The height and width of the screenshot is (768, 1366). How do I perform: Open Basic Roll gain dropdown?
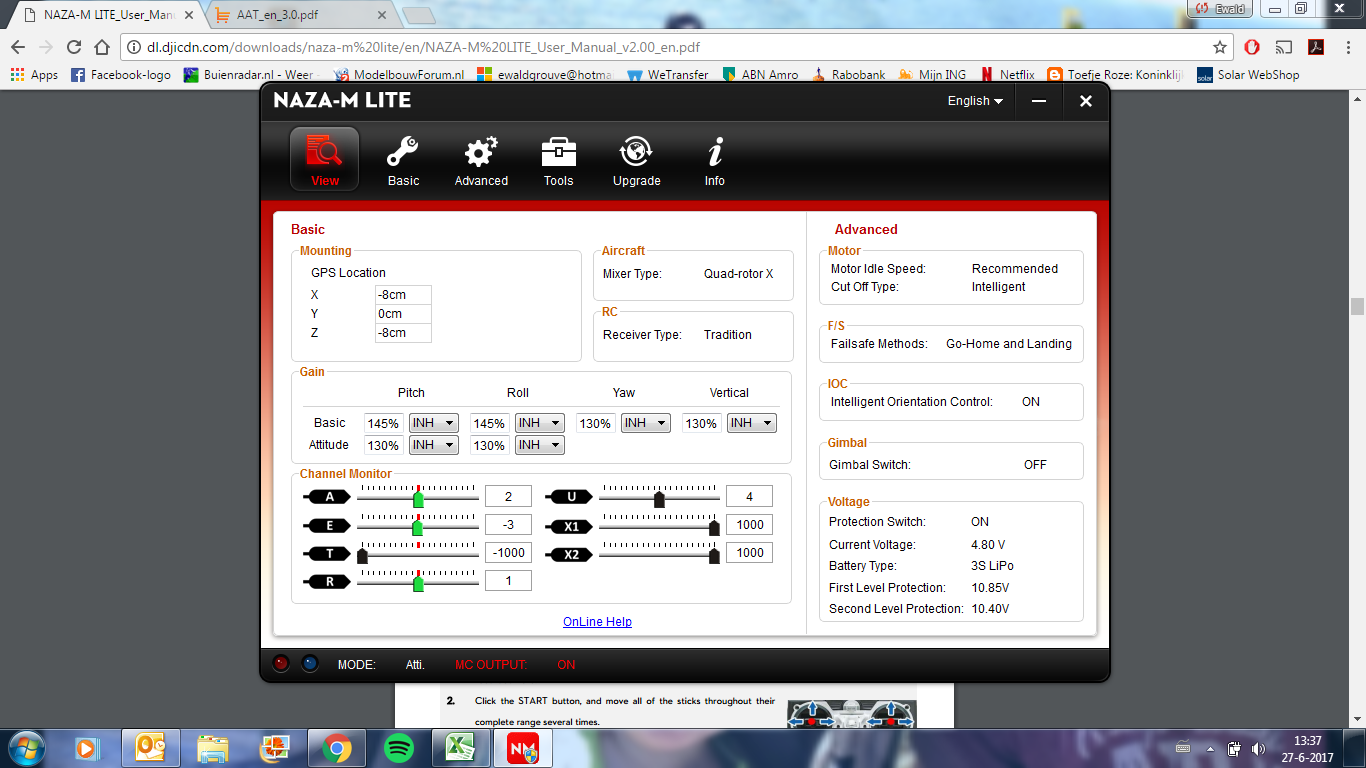pos(540,423)
